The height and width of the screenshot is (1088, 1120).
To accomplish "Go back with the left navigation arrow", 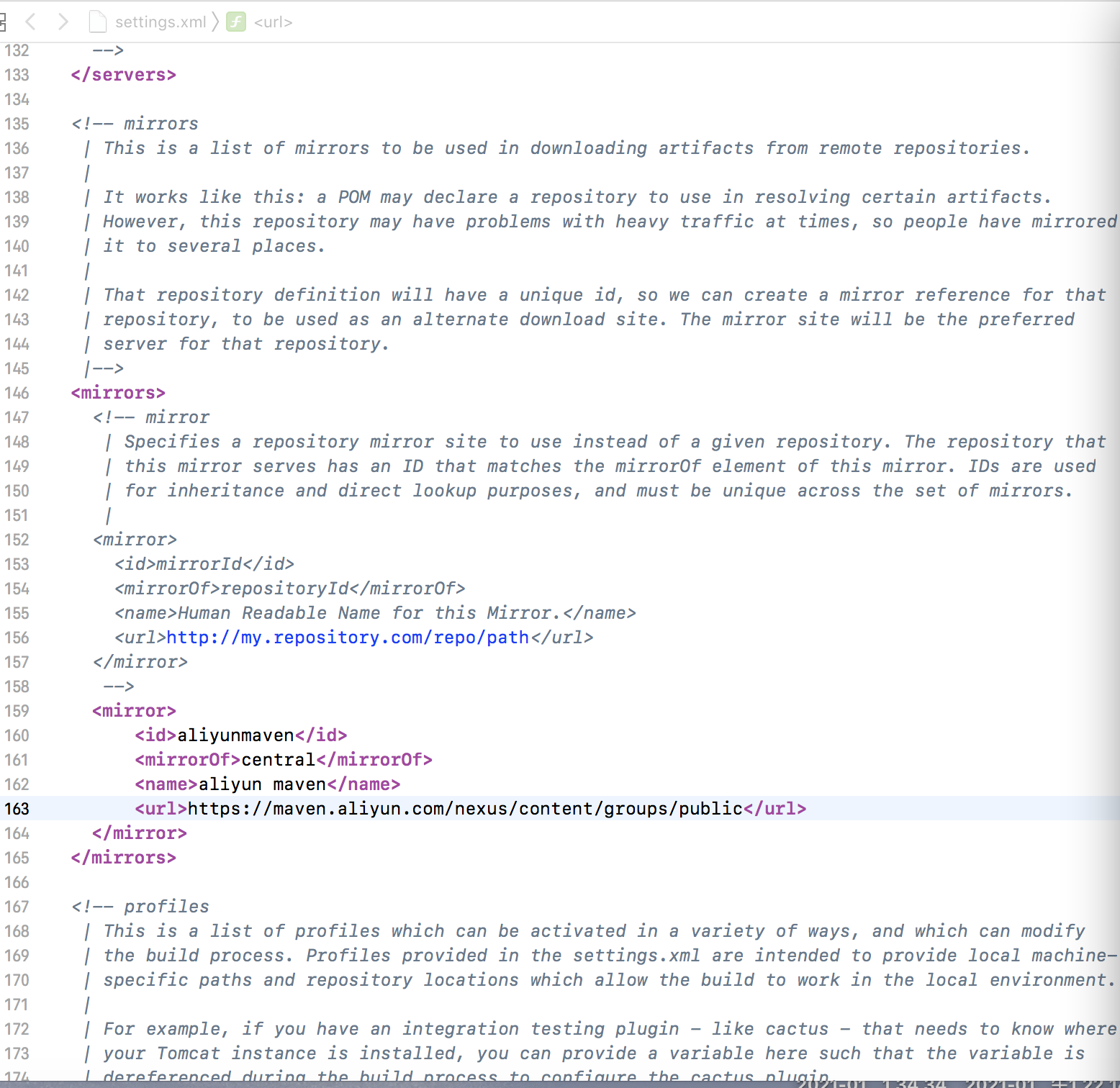I will [x=30, y=22].
